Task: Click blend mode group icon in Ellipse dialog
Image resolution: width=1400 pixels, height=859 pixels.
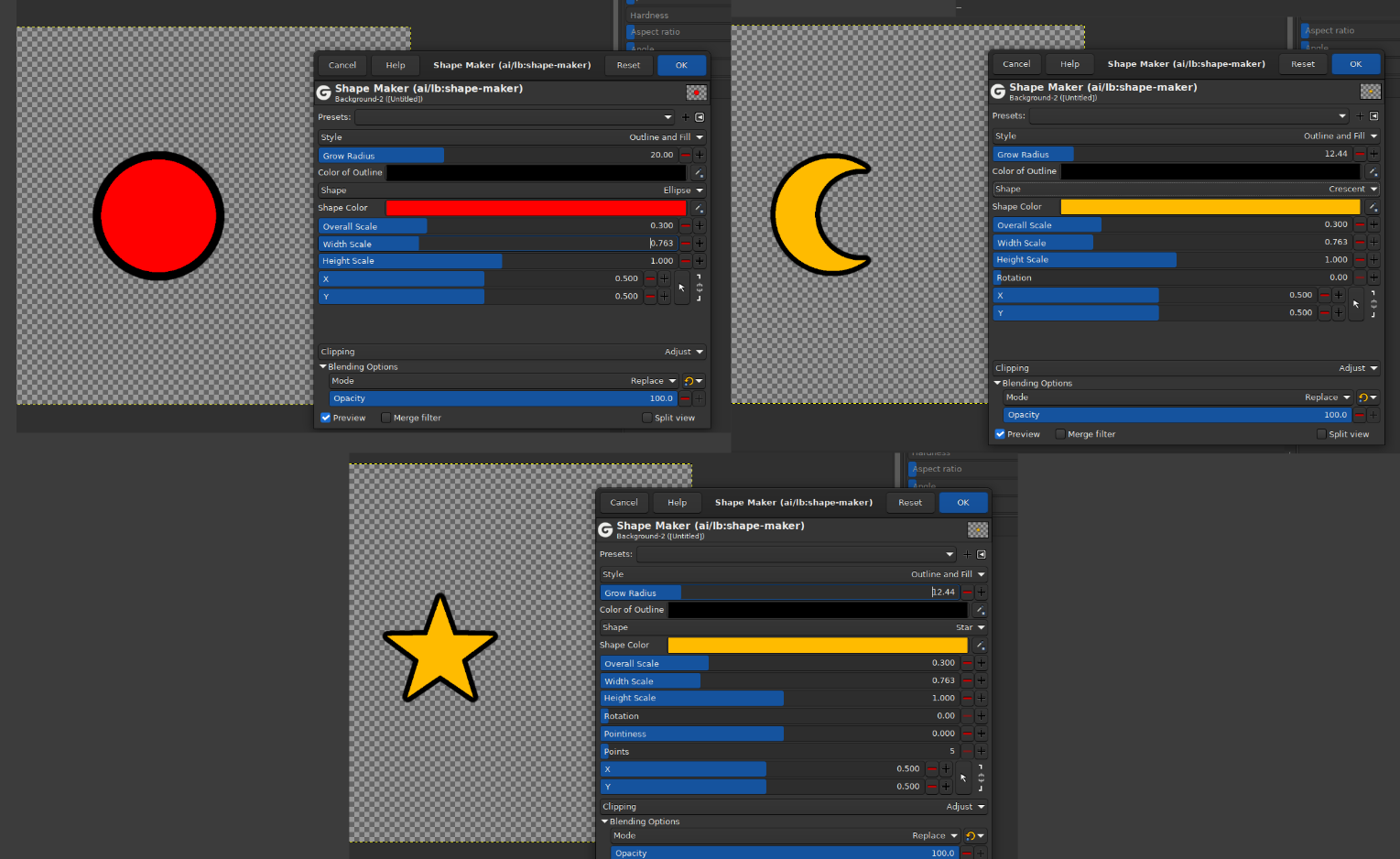Action: (693, 381)
